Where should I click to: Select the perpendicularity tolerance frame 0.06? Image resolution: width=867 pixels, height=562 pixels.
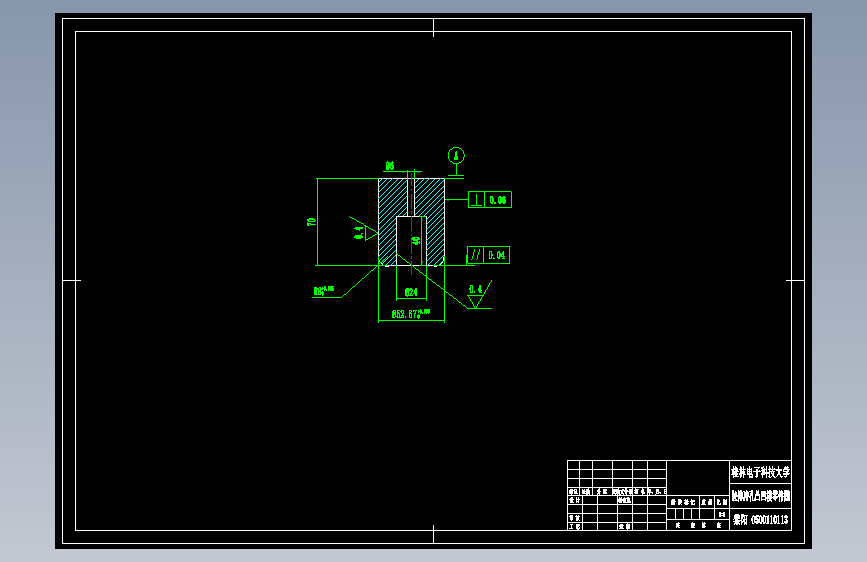(490, 200)
